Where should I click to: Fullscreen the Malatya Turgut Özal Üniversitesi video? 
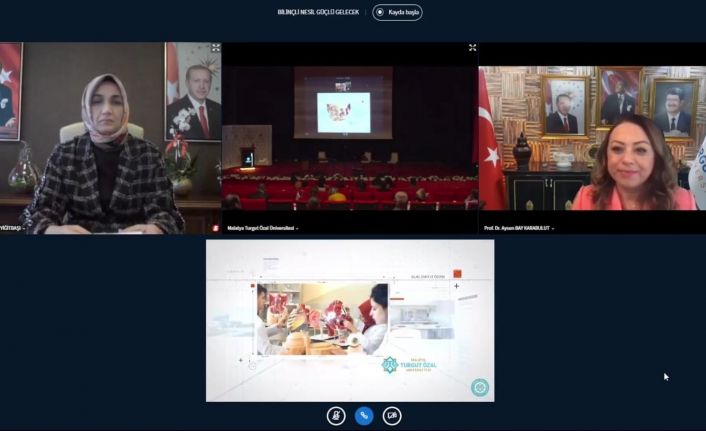[x=472, y=48]
